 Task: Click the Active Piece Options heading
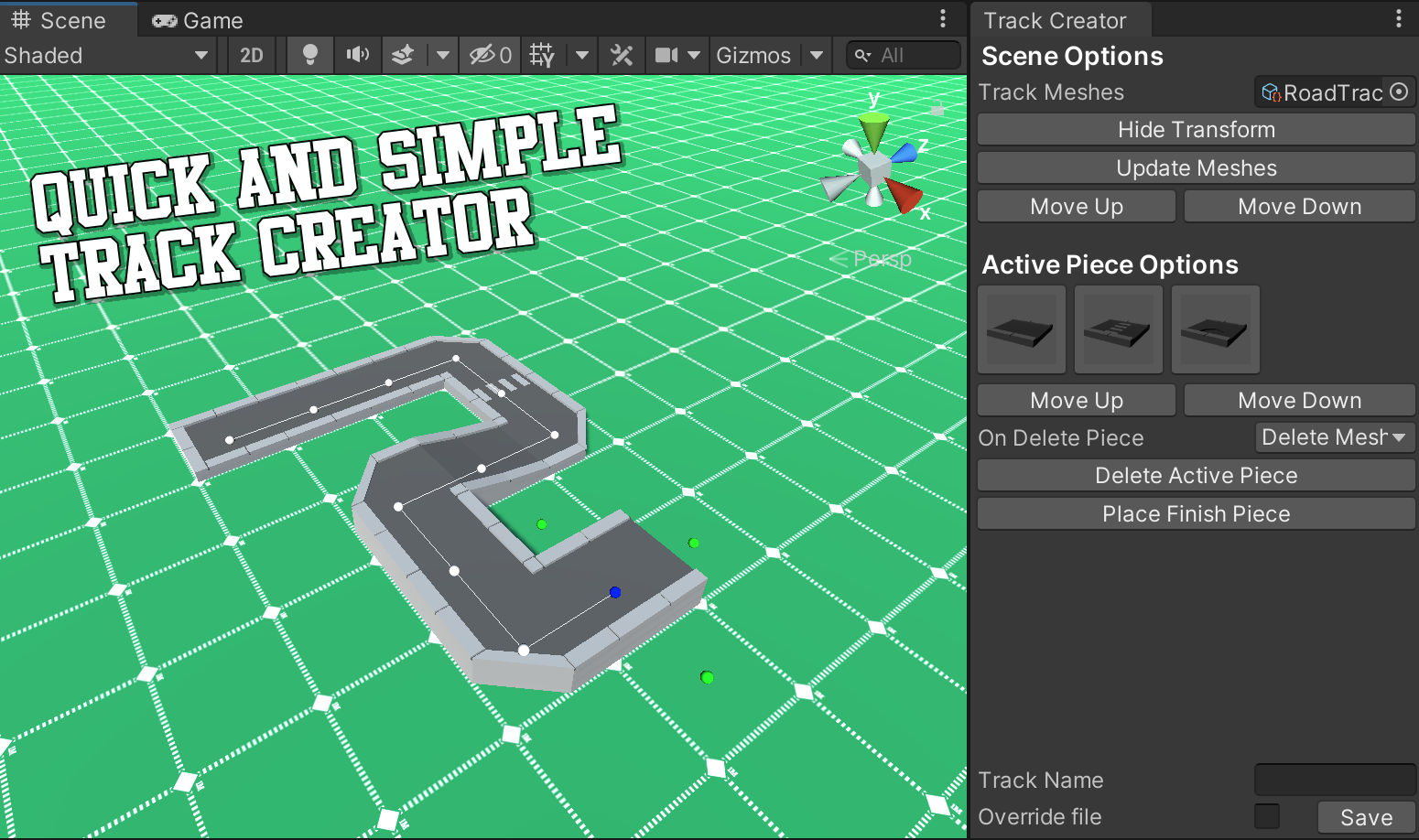(1110, 265)
